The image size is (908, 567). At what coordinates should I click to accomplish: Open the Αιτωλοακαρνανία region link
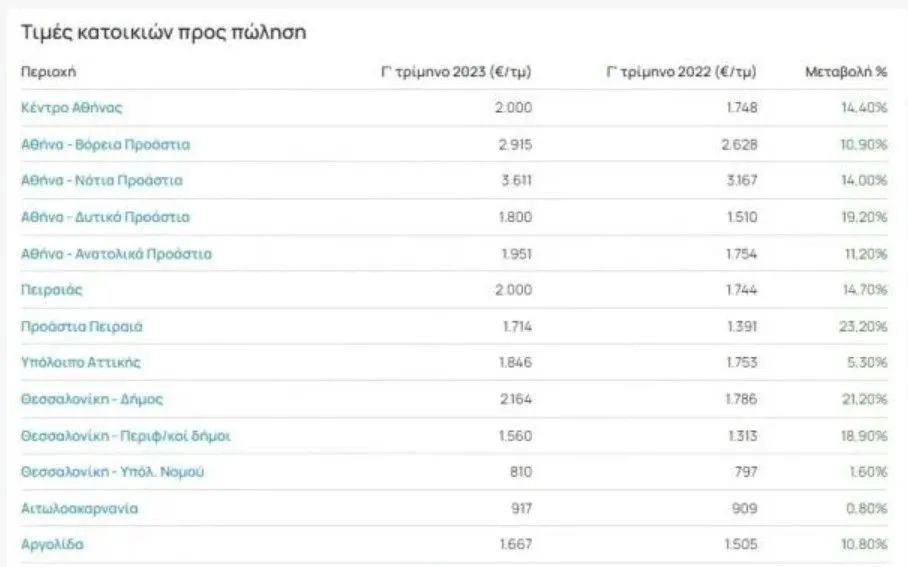(x=79, y=508)
